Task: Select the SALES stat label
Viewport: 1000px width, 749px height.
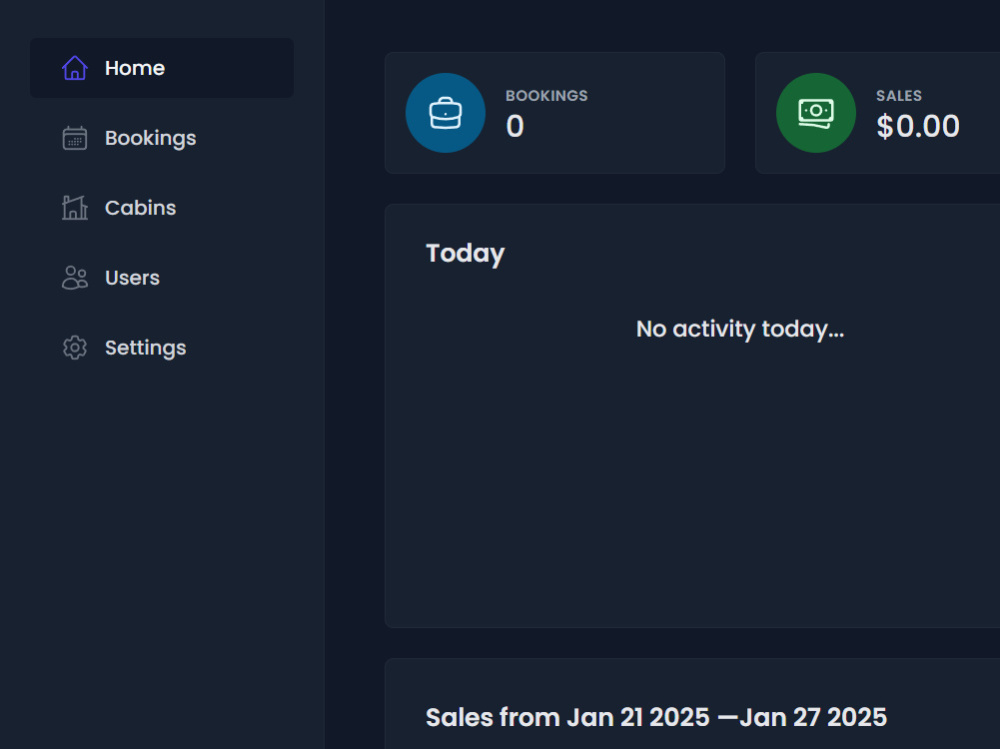Action: [899, 96]
